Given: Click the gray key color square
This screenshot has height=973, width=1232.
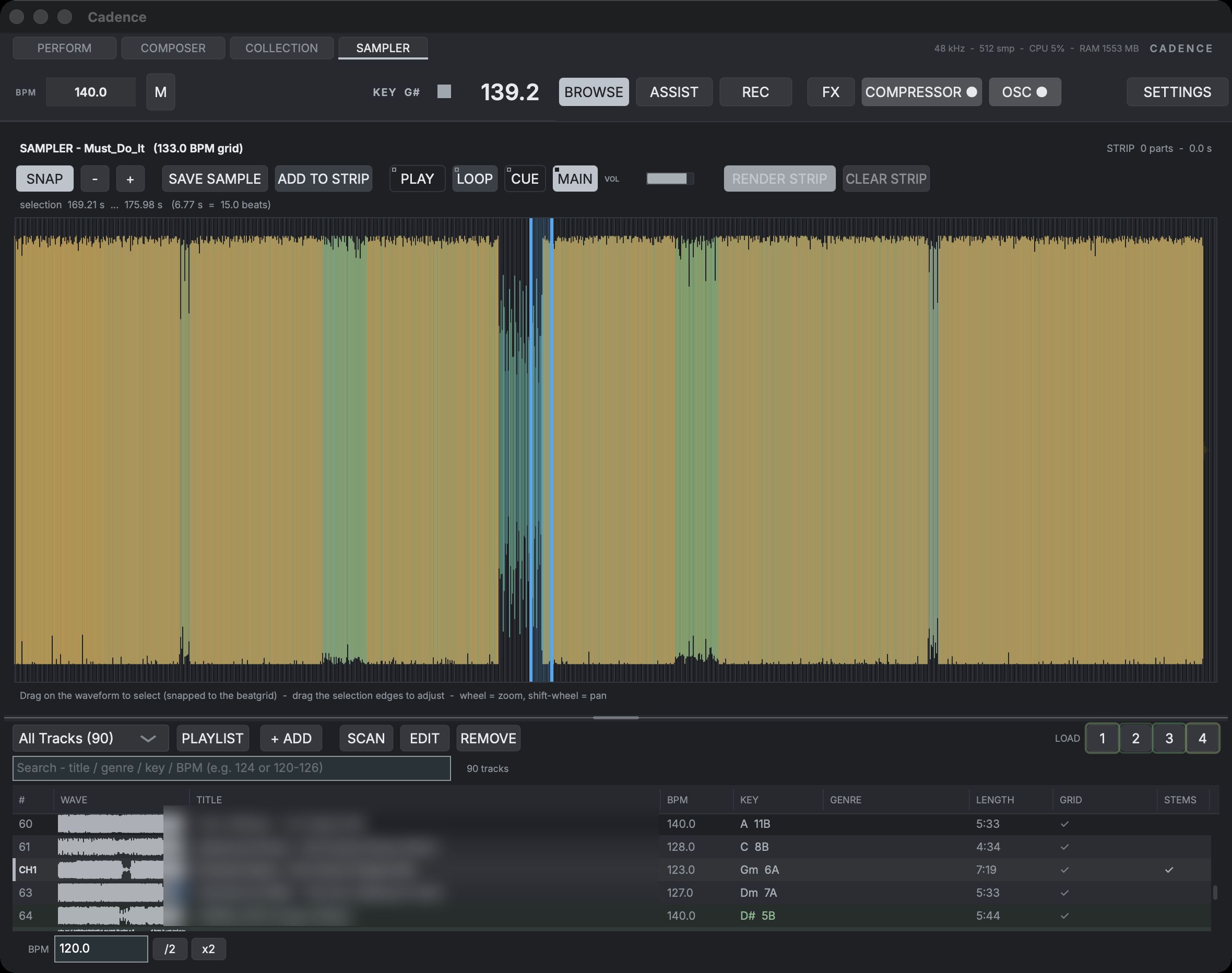Looking at the screenshot, I should coord(444,91).
